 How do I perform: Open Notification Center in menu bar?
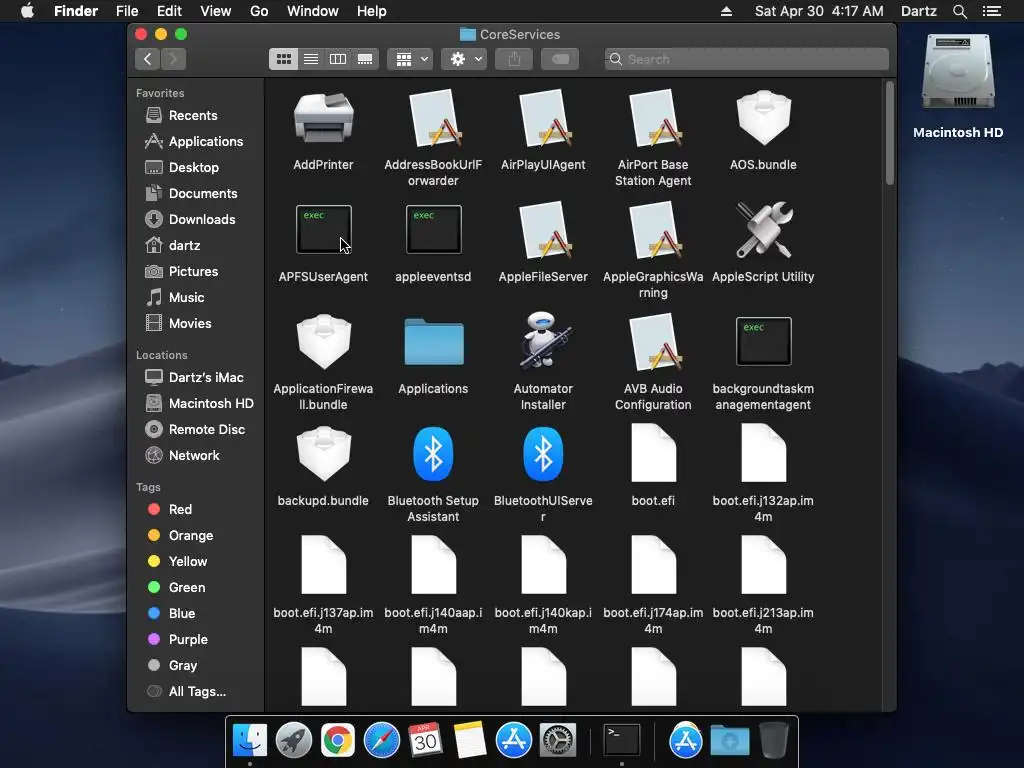(x=992, y=11)
